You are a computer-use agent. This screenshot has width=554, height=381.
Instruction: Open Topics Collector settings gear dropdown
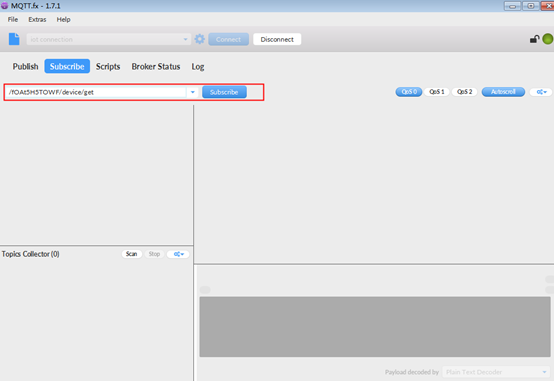click(x=178, y=254)
